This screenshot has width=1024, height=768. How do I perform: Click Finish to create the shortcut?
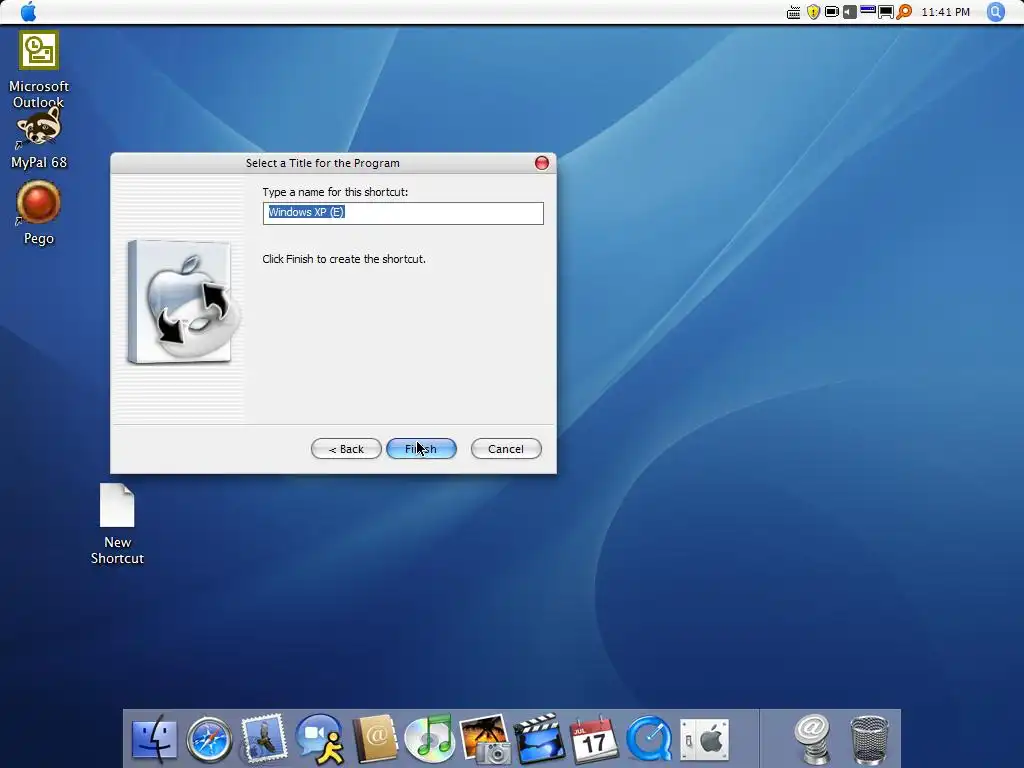[421, 449]
